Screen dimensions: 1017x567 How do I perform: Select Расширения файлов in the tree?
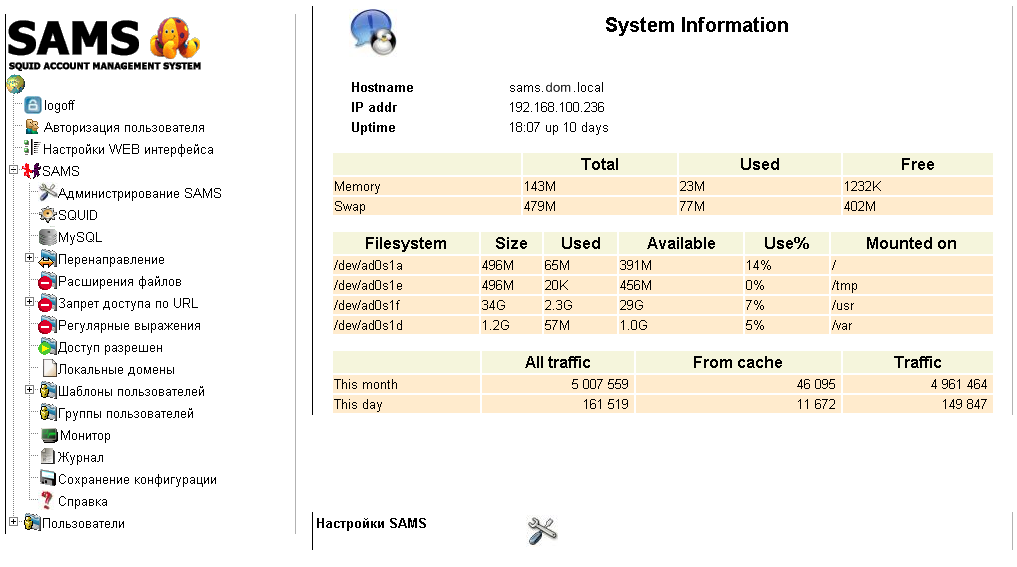coord(119,282)
